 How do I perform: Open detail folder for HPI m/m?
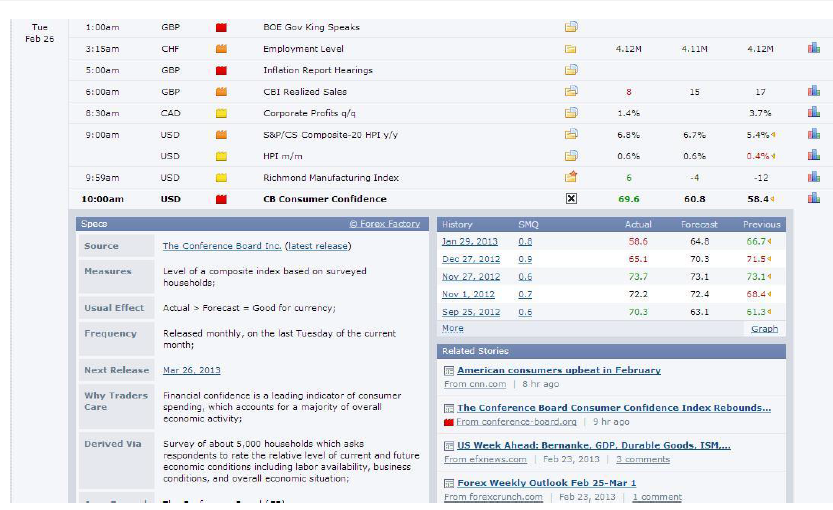(571, 156)
